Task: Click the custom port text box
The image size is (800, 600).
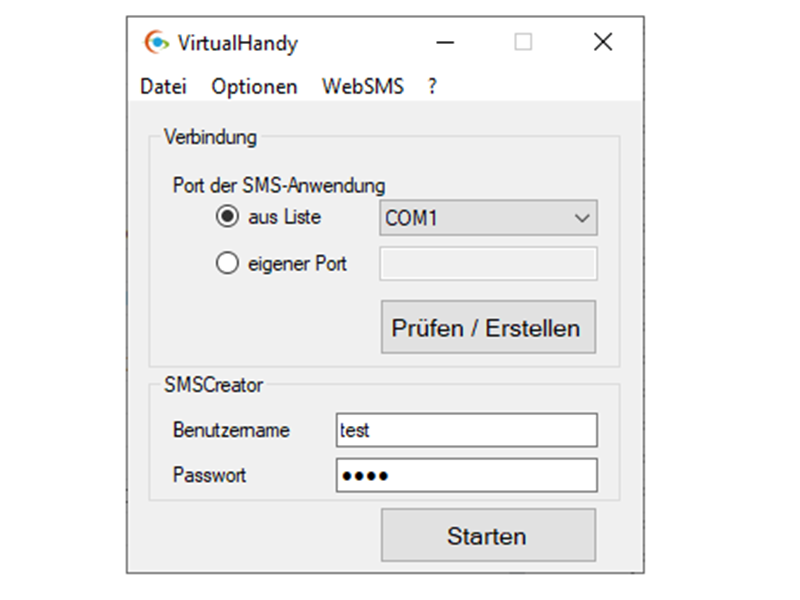Action: (x=488, y=264)
